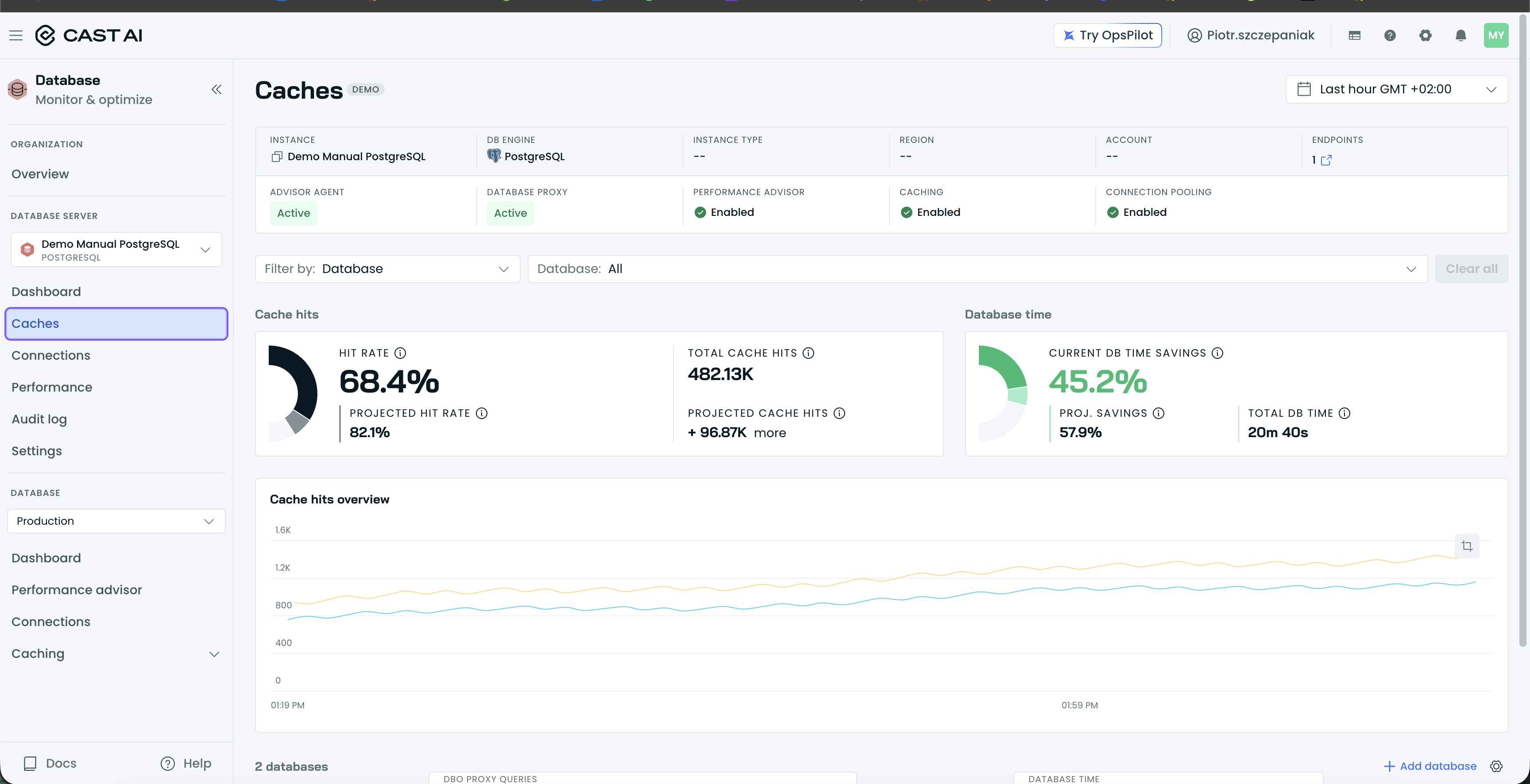Open server Connections page
1530x784 pixels.
(x=50, y=356)
